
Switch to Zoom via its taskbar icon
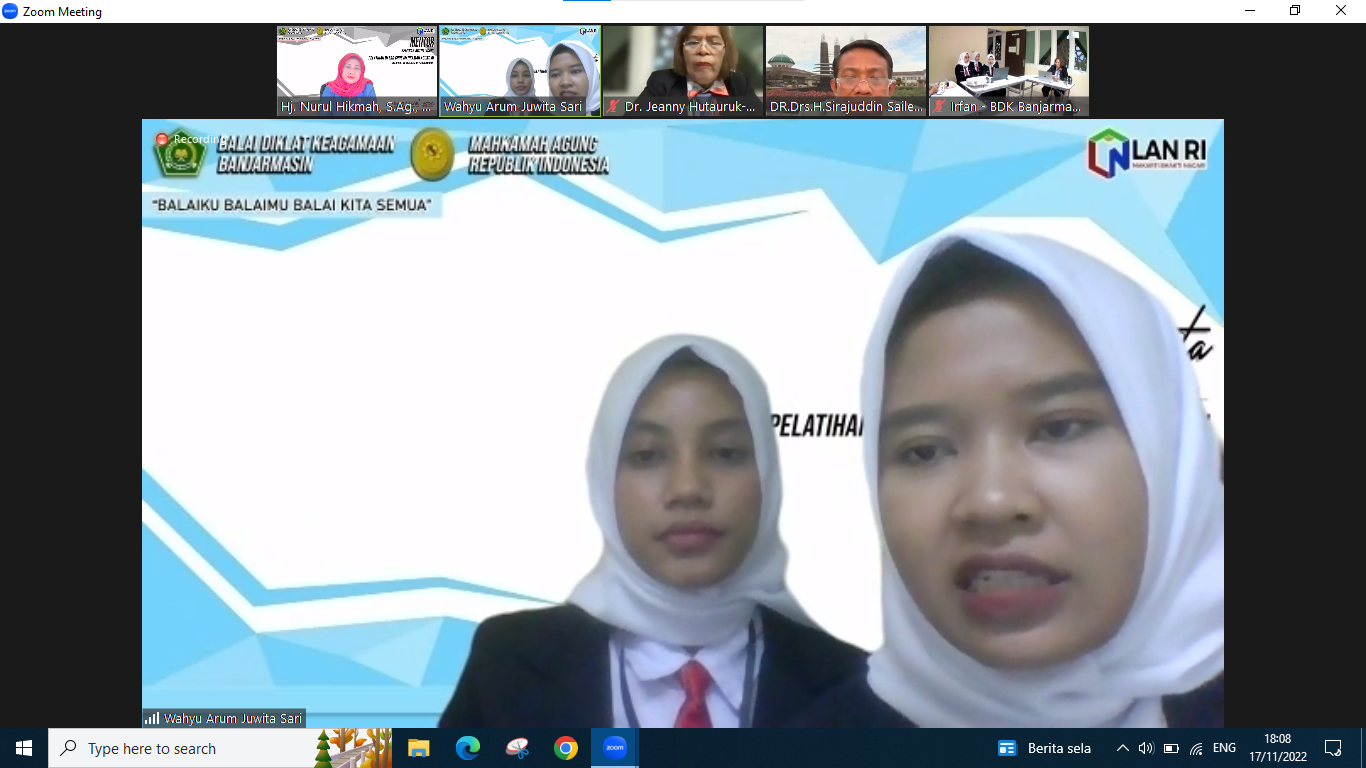coord(615,748)
